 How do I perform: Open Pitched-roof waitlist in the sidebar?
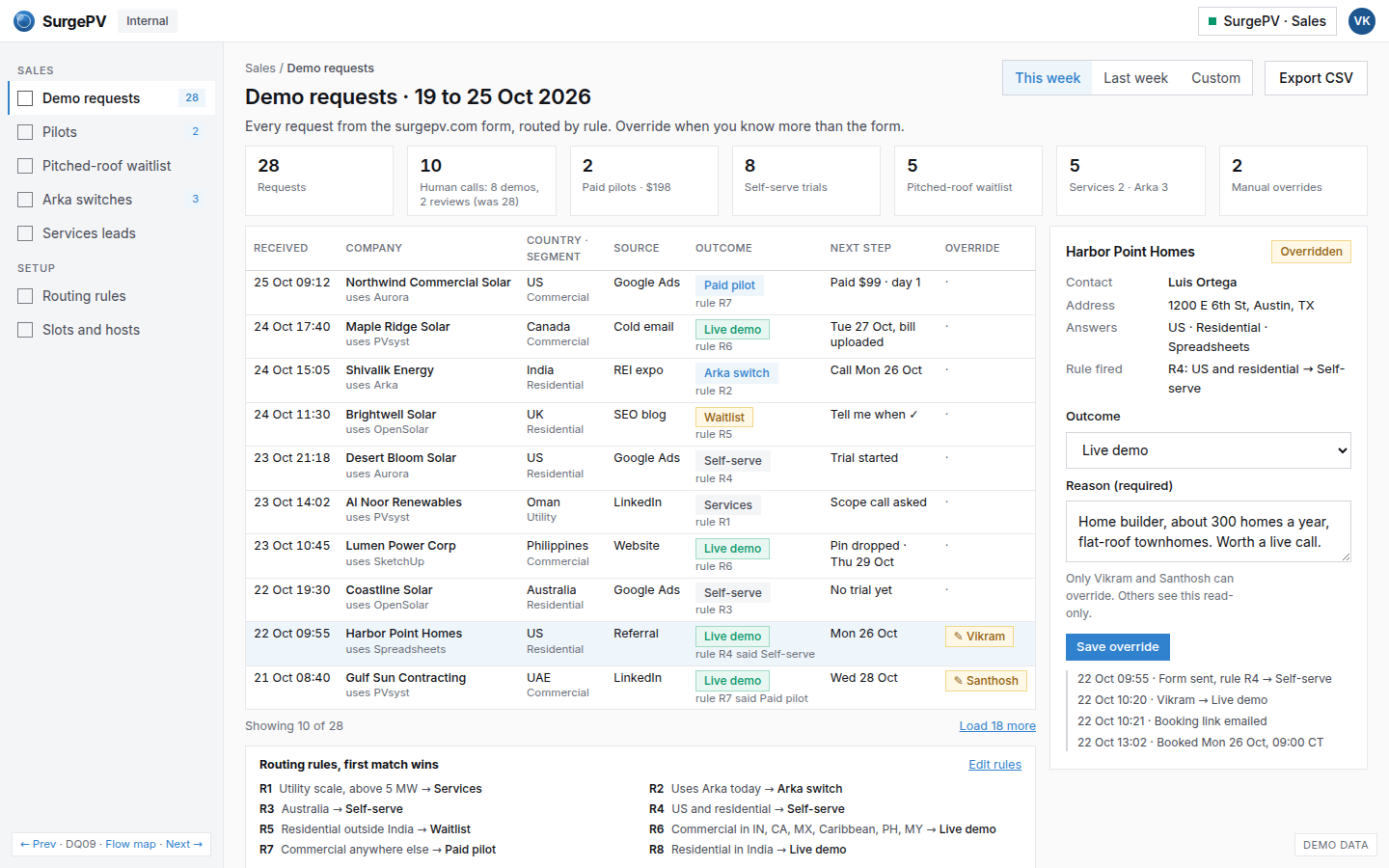point(112,166)
